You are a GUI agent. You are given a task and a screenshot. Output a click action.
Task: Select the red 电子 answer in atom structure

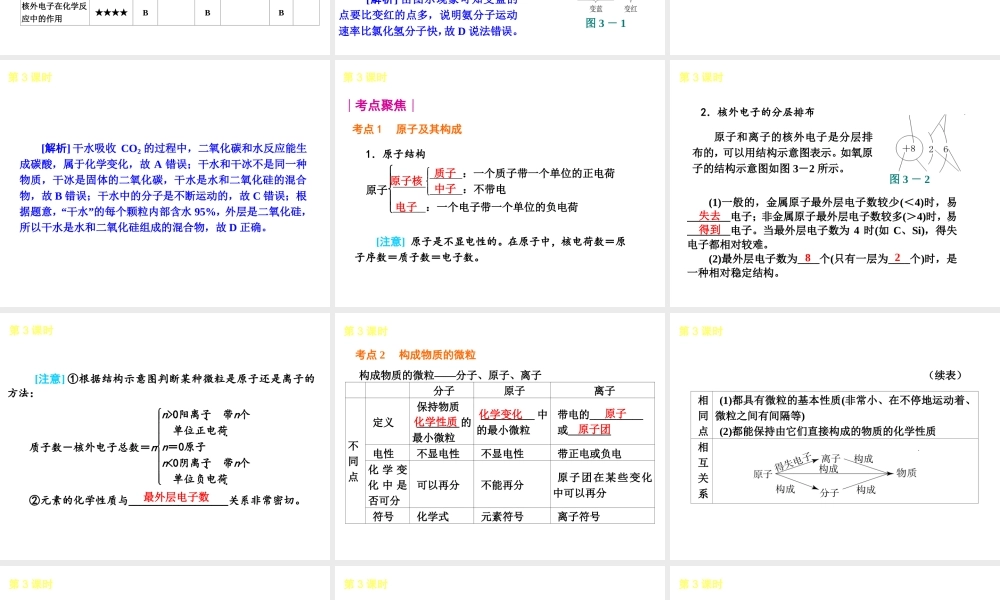pos(406,207)
